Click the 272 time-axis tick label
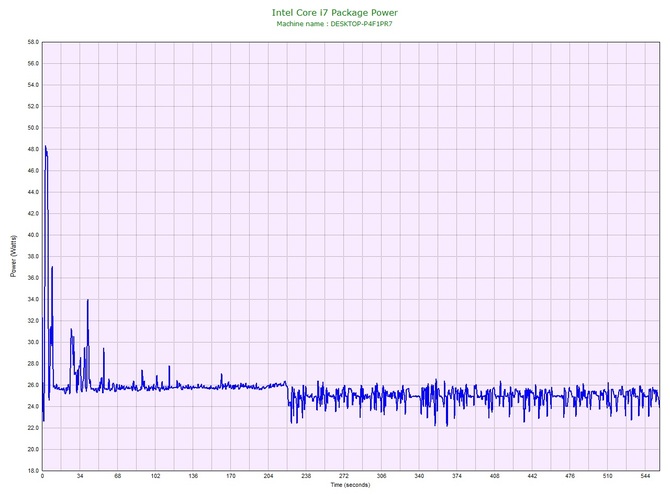 (344, 476)
